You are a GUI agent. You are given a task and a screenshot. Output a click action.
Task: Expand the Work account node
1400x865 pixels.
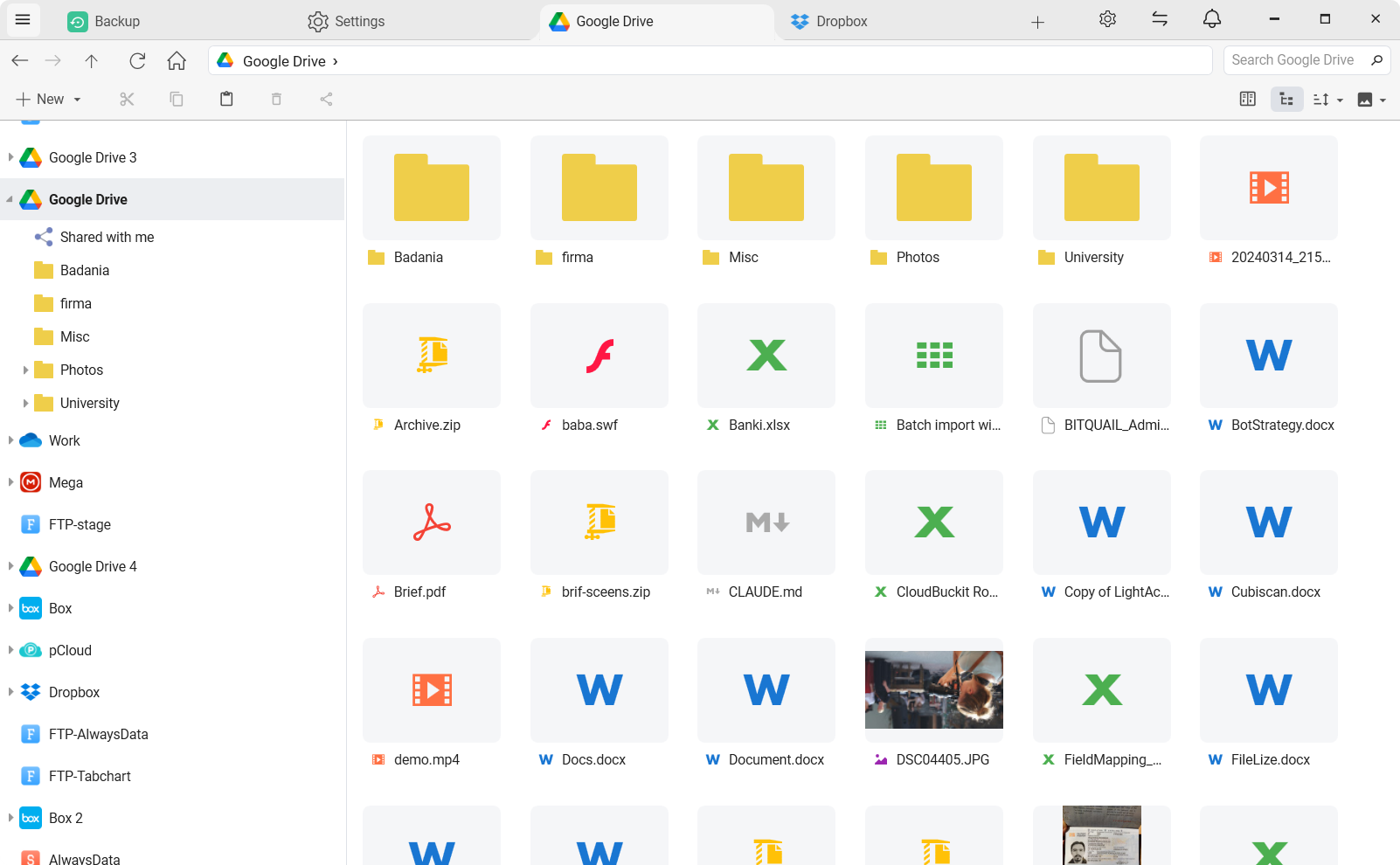pos(10,440)
